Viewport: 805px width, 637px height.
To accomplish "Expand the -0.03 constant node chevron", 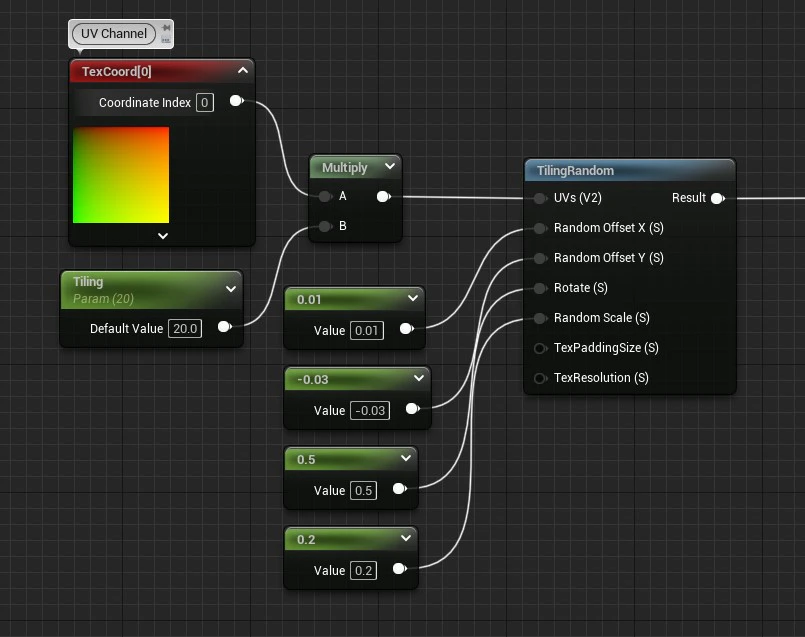I will 419,378.
